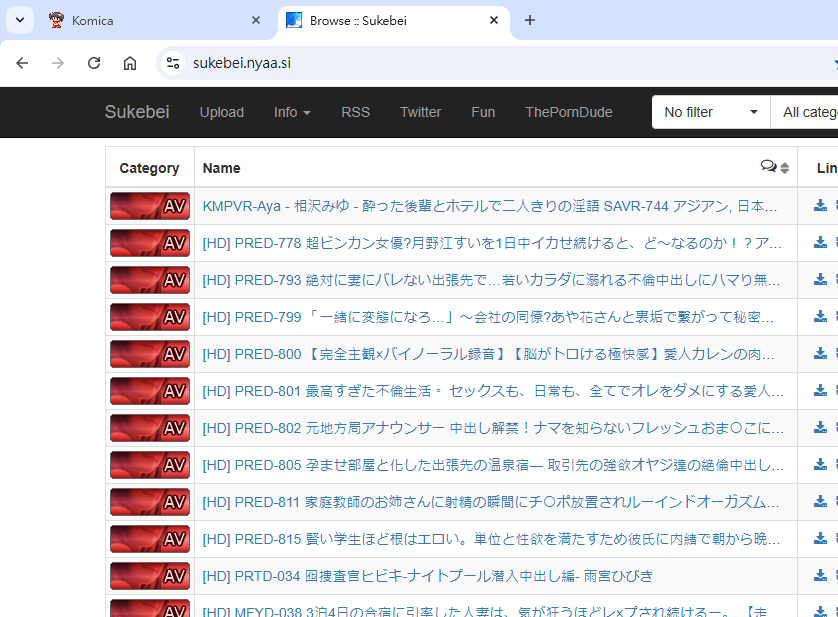Image resolution: width=838 pixels, height=617 pixels.
Task: Open the PRED-801 torrent link
Action: (493, 391)
